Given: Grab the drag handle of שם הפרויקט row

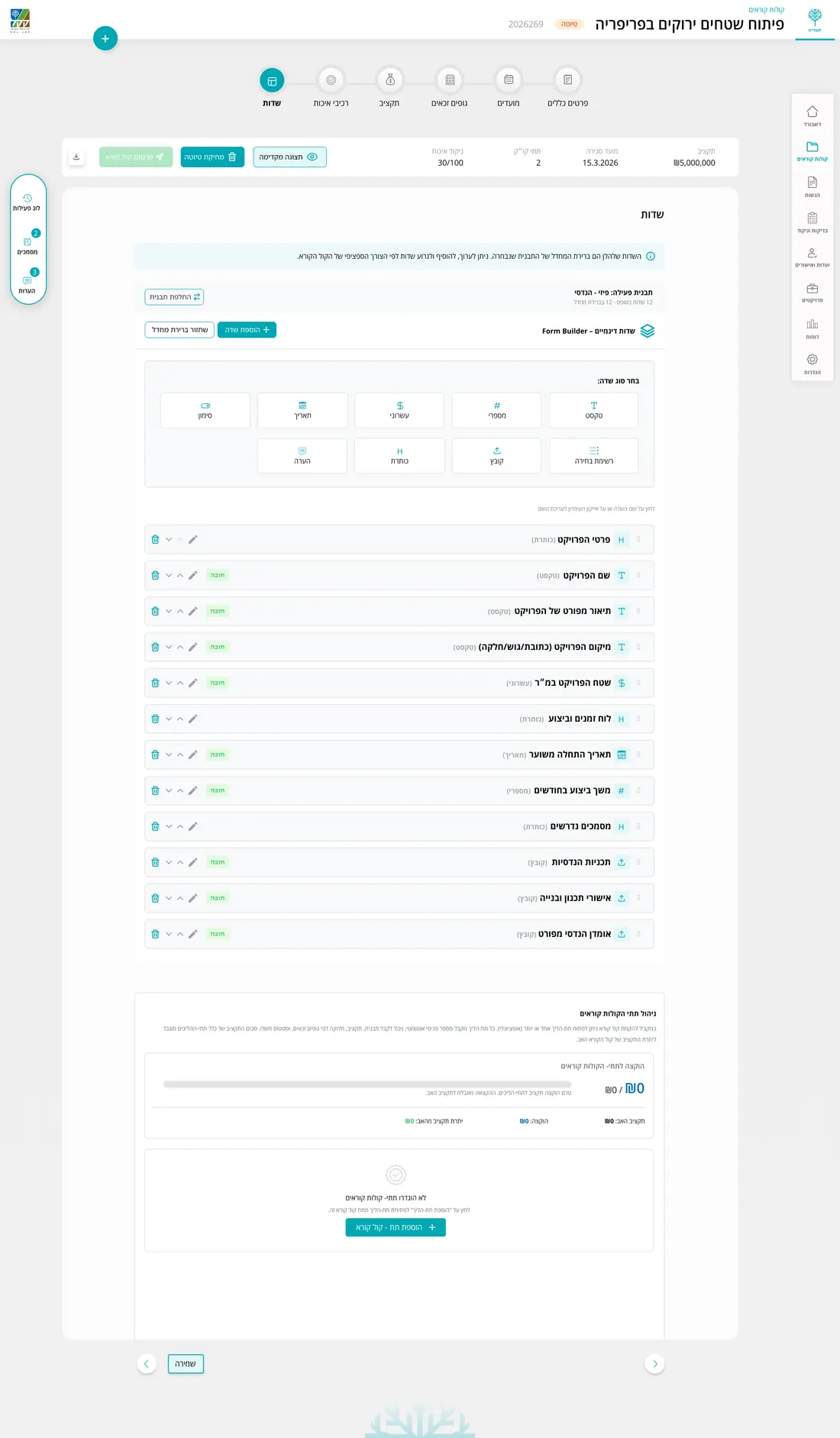Looking at the screenshot, I should pos(638,575).
